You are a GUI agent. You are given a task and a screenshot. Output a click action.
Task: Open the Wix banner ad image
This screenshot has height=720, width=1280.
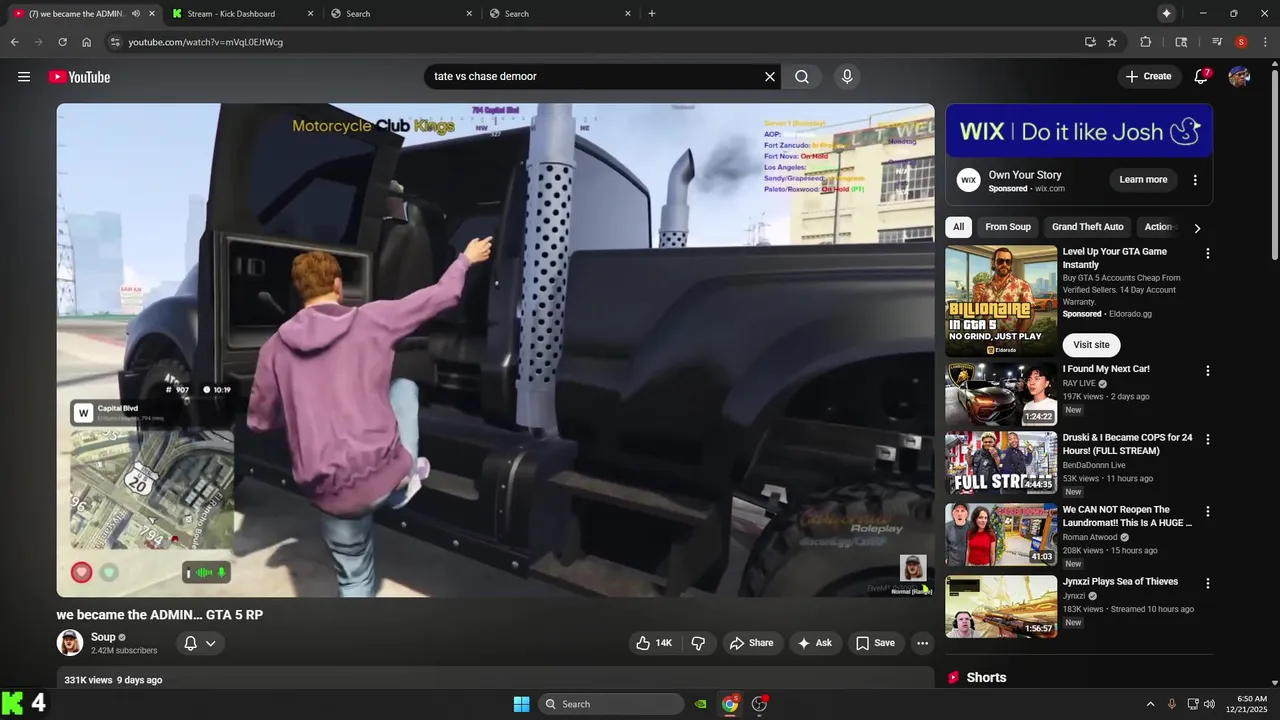point(1079,131)
